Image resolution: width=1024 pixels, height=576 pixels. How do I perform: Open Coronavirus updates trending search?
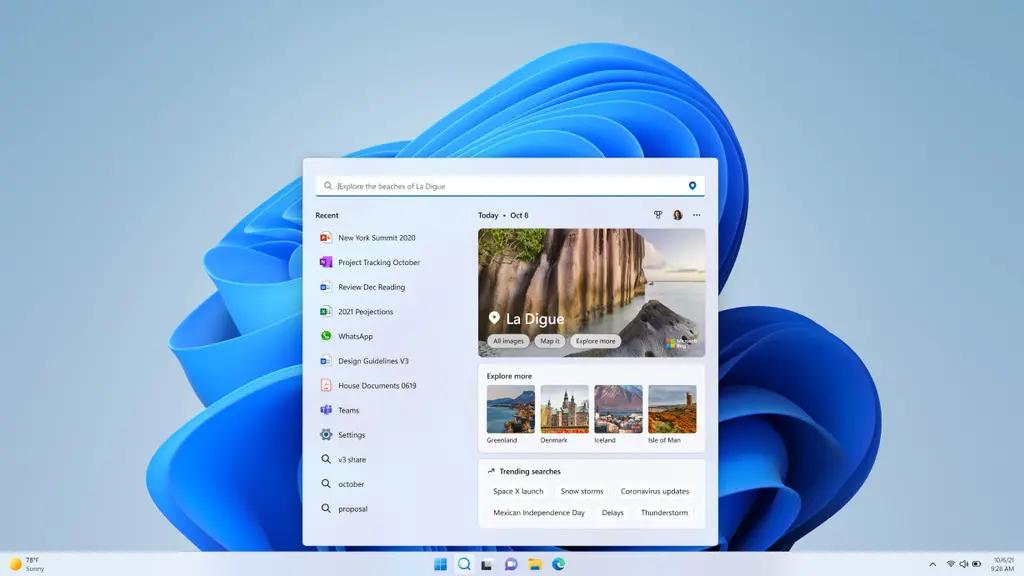[x=655, y=491]
